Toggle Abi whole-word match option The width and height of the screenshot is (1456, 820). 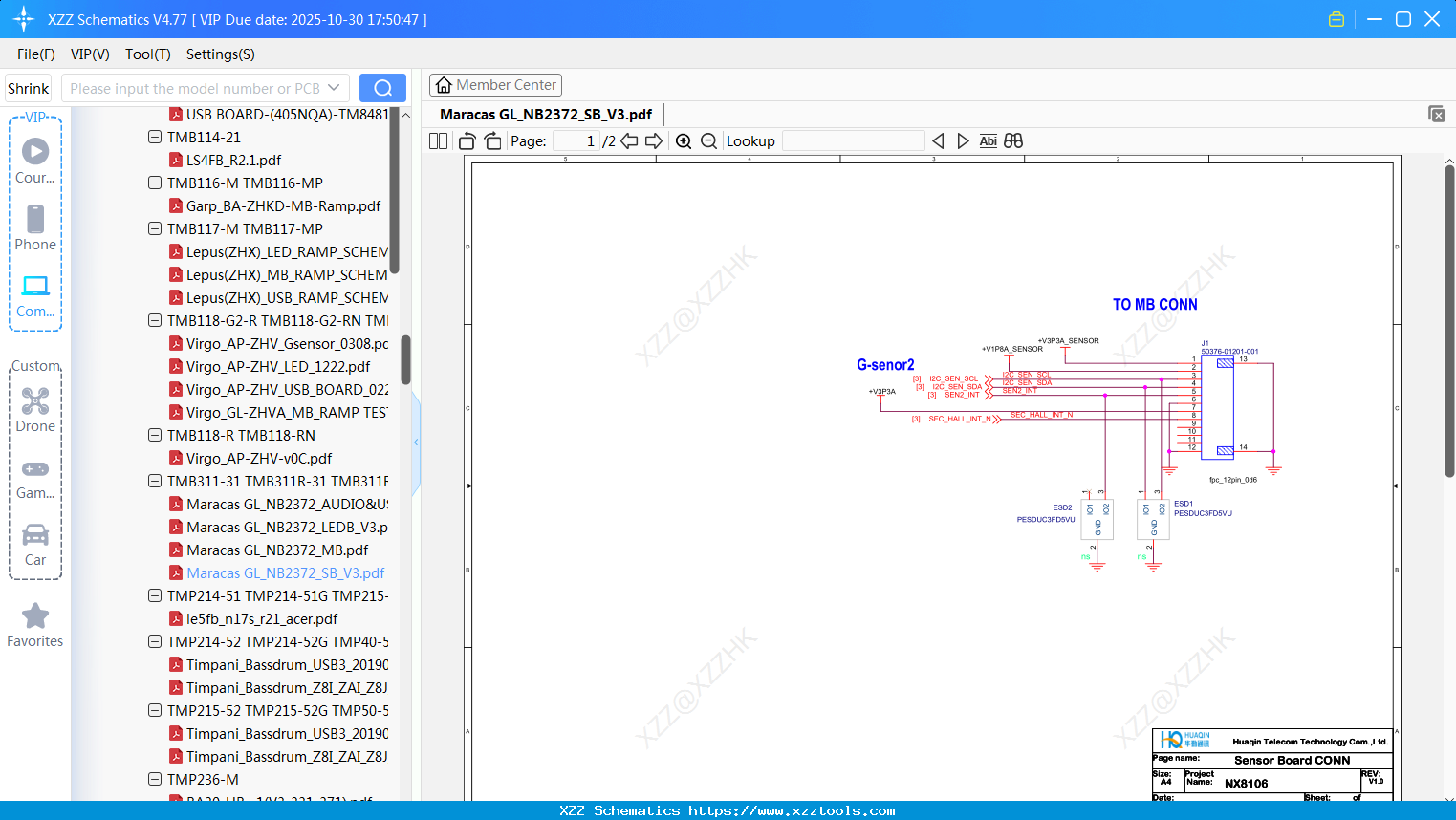coord(988,141)
